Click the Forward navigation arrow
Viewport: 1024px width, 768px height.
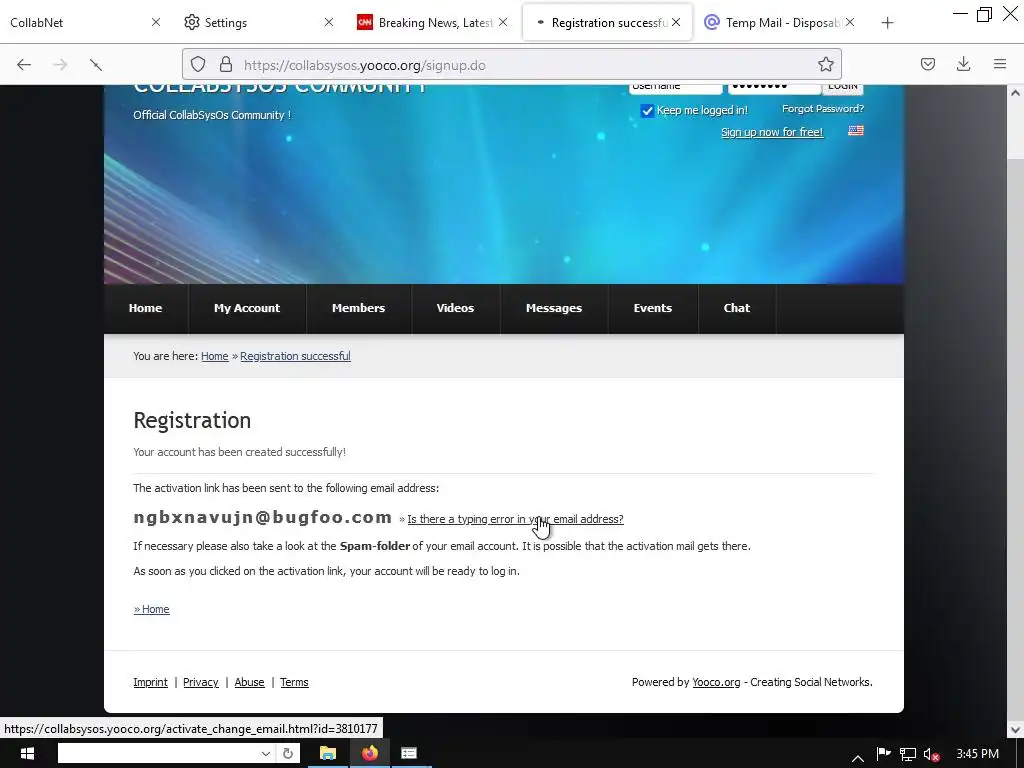pyautogui.click(x=60, y=64)
